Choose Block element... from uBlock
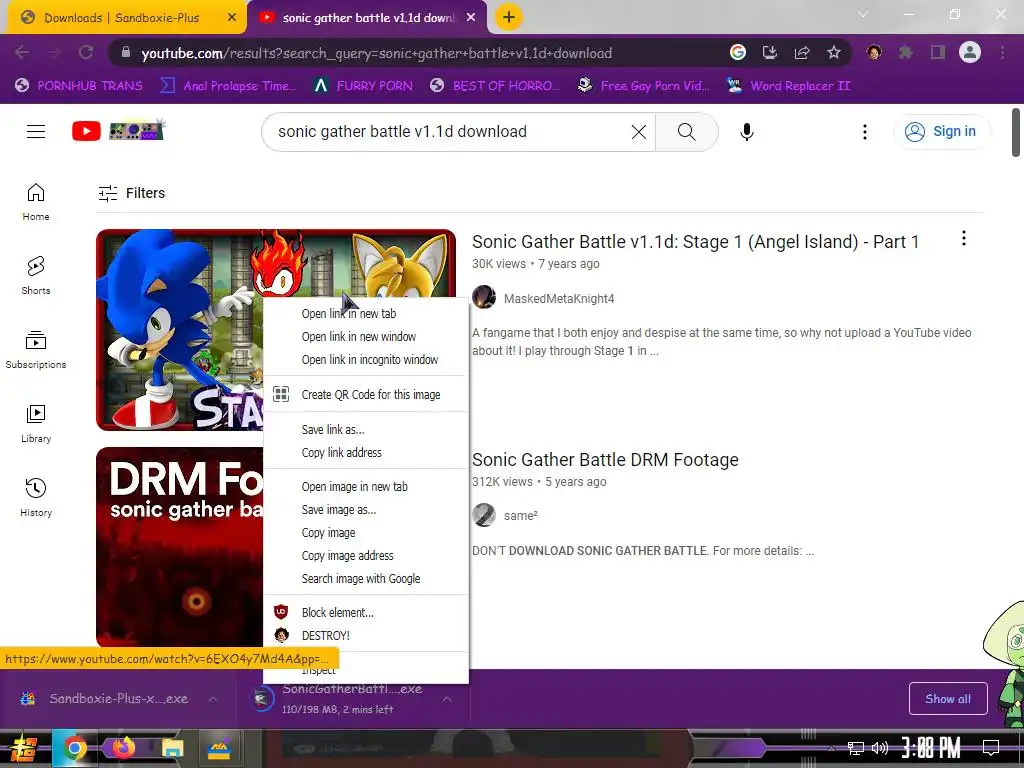Image resolution: width=1024 pixels, height=768 pixels. click(366, 613)
